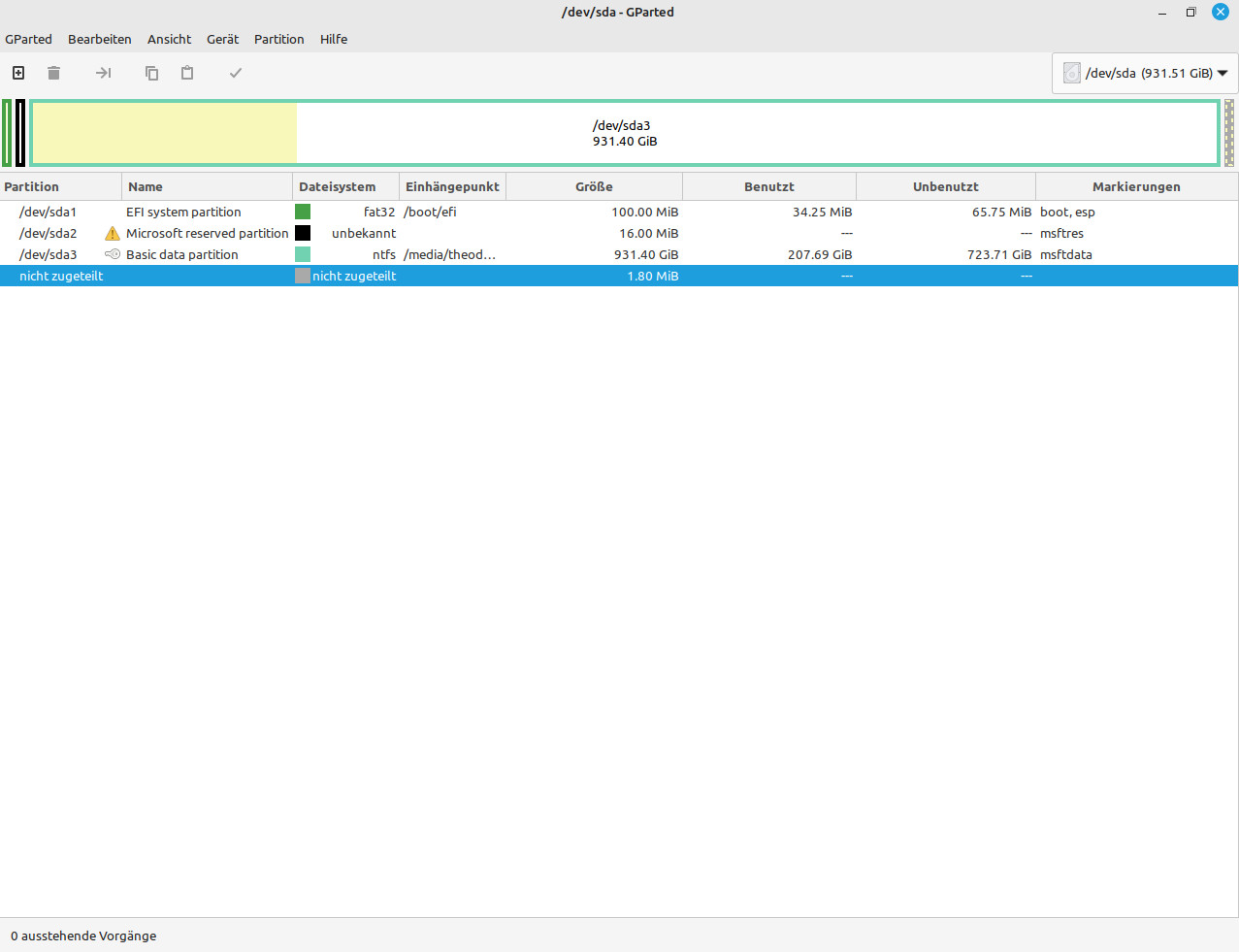Select the /dev/sda1 partition row
Screen dimensions: 1239x952
[x=619, y=212]
